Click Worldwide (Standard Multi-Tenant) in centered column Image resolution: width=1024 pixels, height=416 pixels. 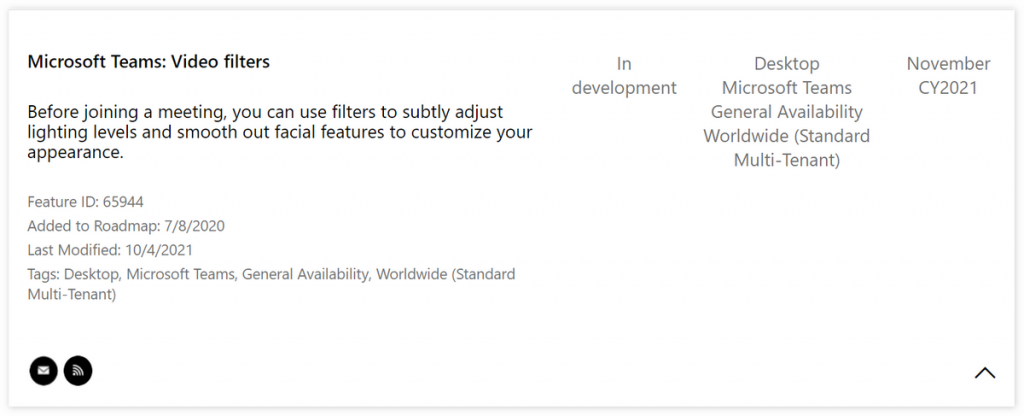tap(786, 147)
